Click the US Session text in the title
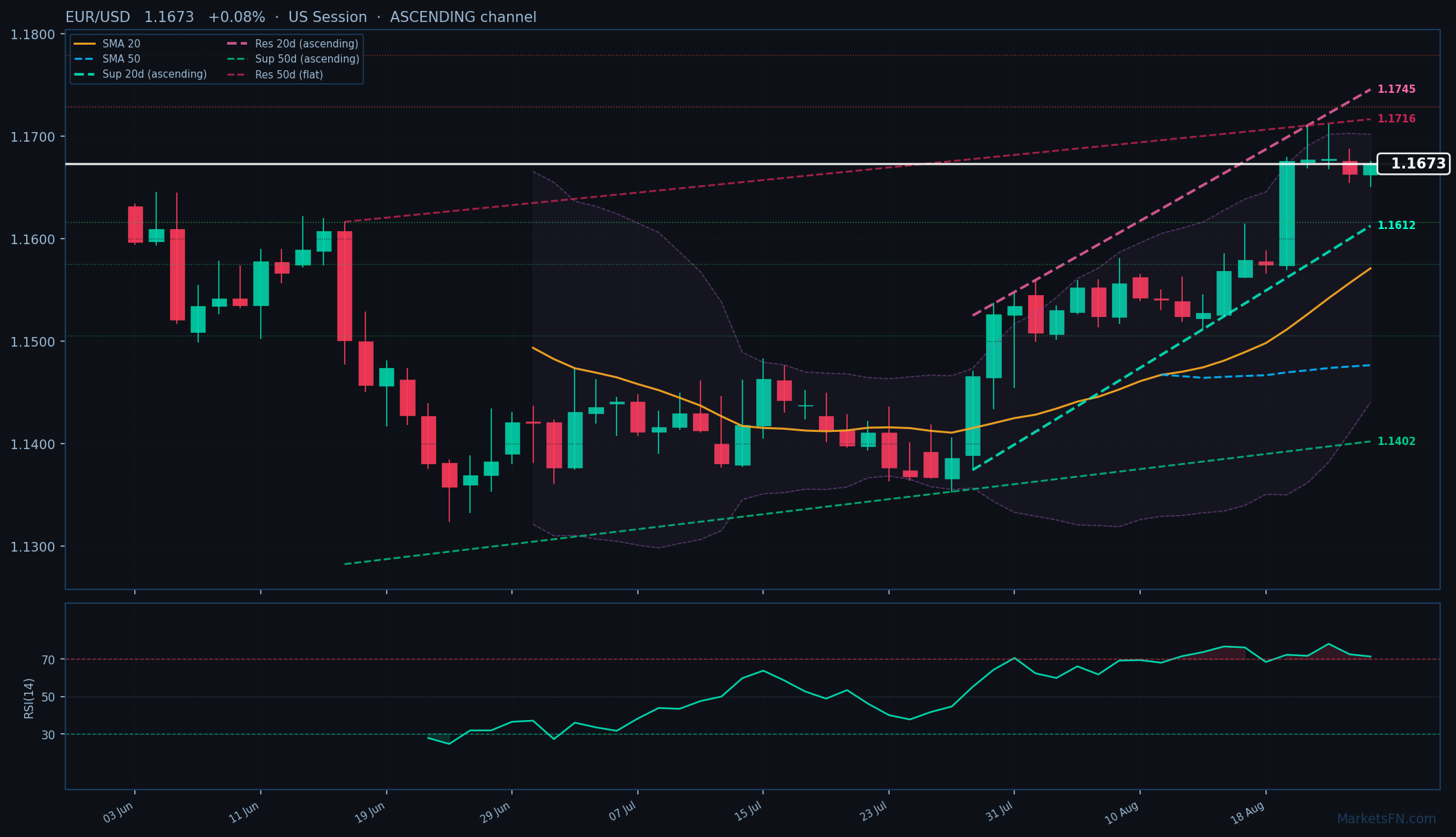 [328, 17]
